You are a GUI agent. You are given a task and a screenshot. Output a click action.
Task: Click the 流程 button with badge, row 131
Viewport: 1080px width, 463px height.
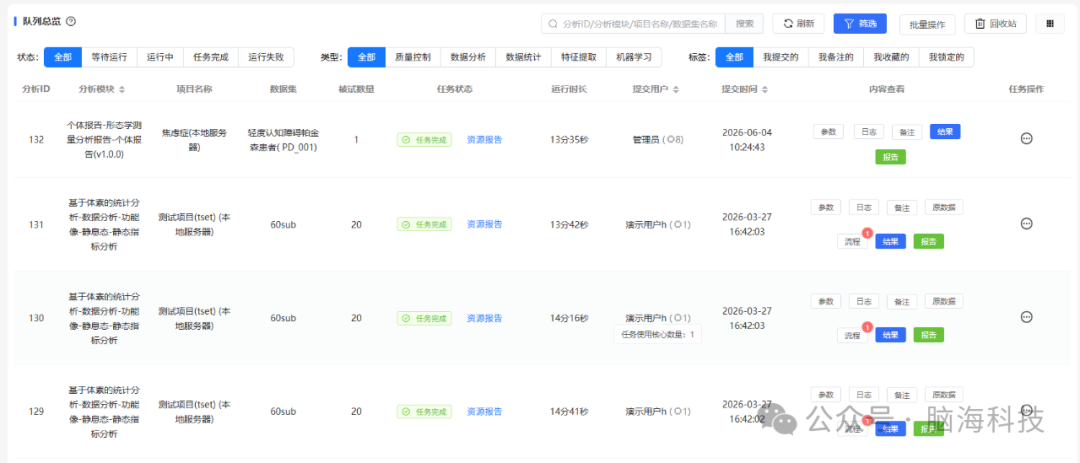click(853, 241)
